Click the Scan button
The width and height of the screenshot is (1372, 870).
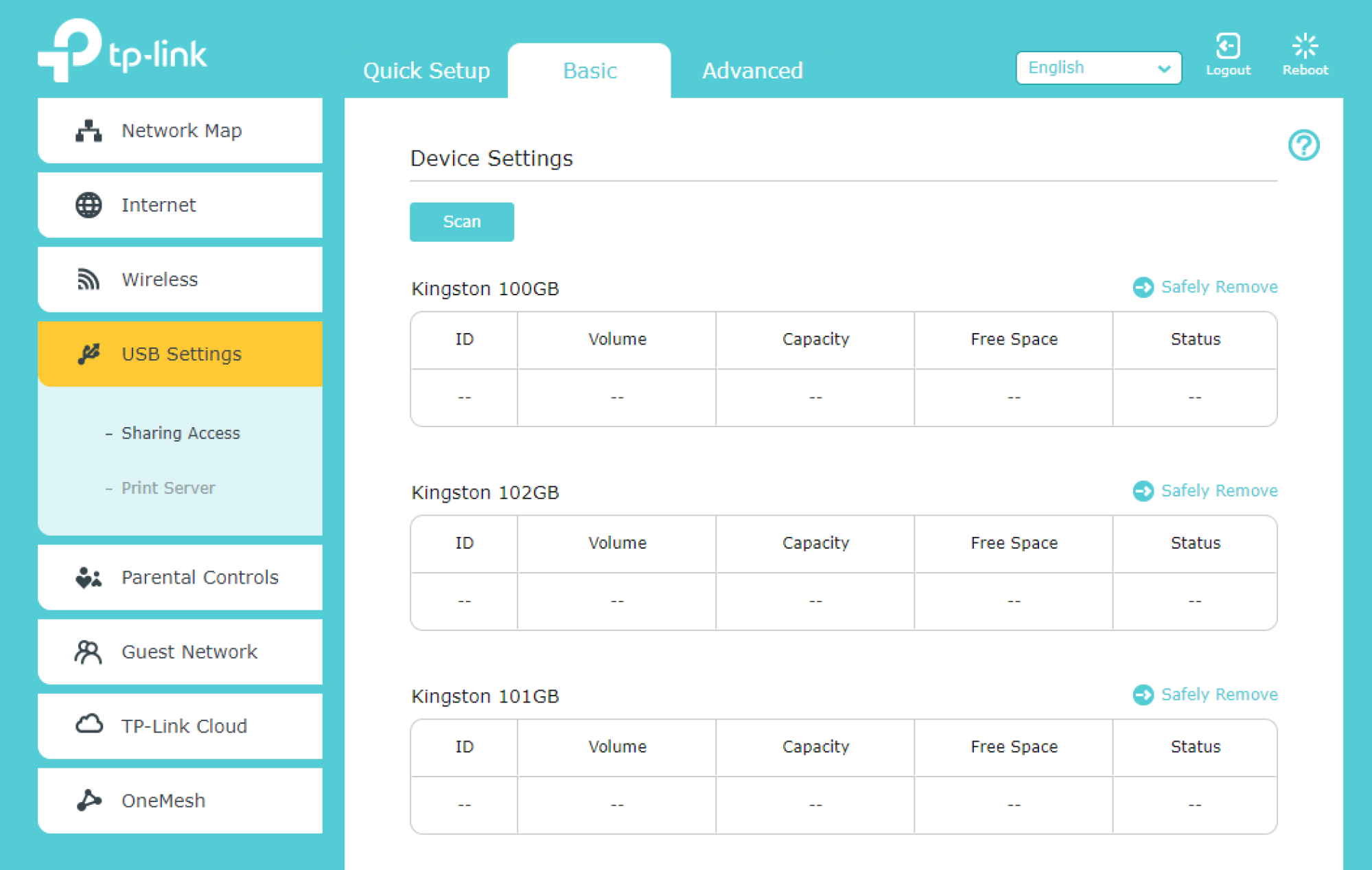click(462, 222)
